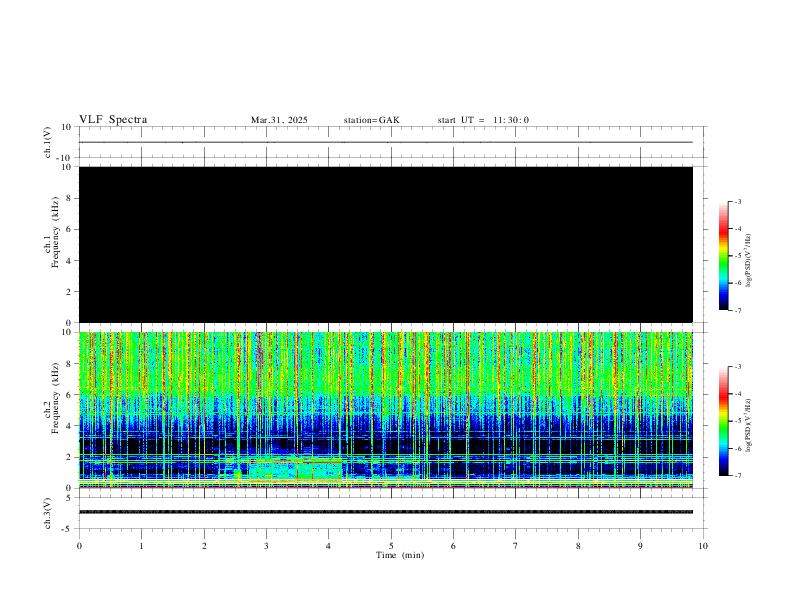Click the "VLF Spectra" plot title
792x612 pixels.
[113, 120]
